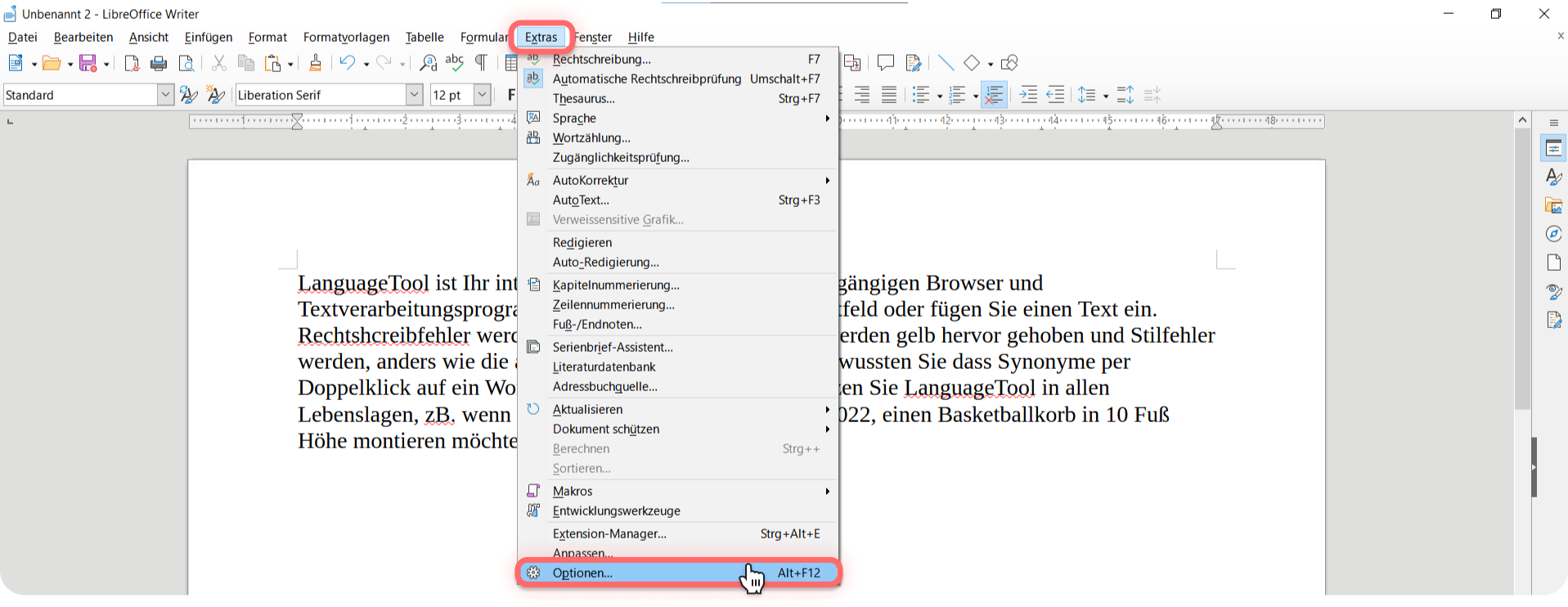
Task: Toggle the highlighted No List button
Action: pos(994,95)
